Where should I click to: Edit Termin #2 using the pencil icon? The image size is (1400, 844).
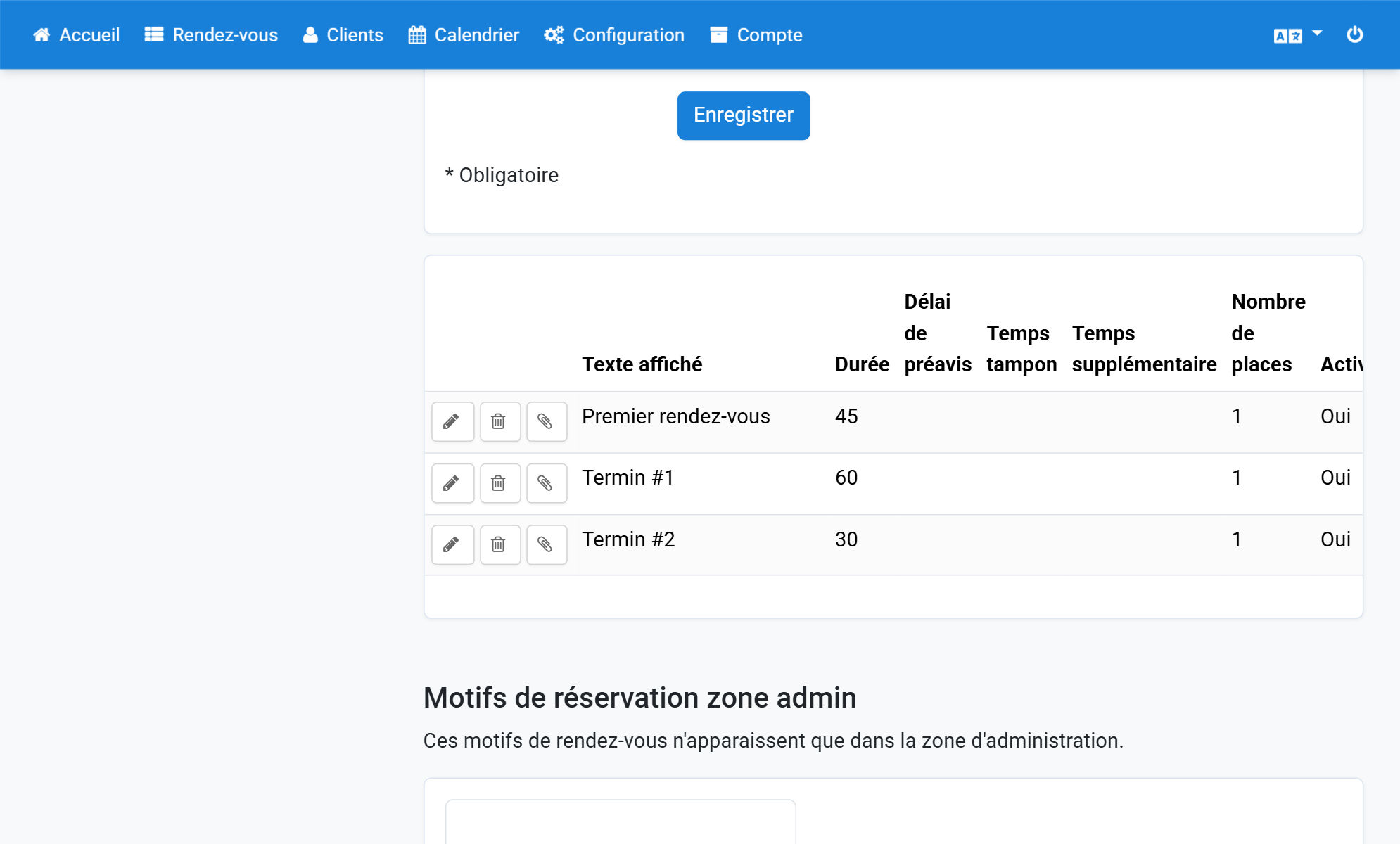click(452, 544)
